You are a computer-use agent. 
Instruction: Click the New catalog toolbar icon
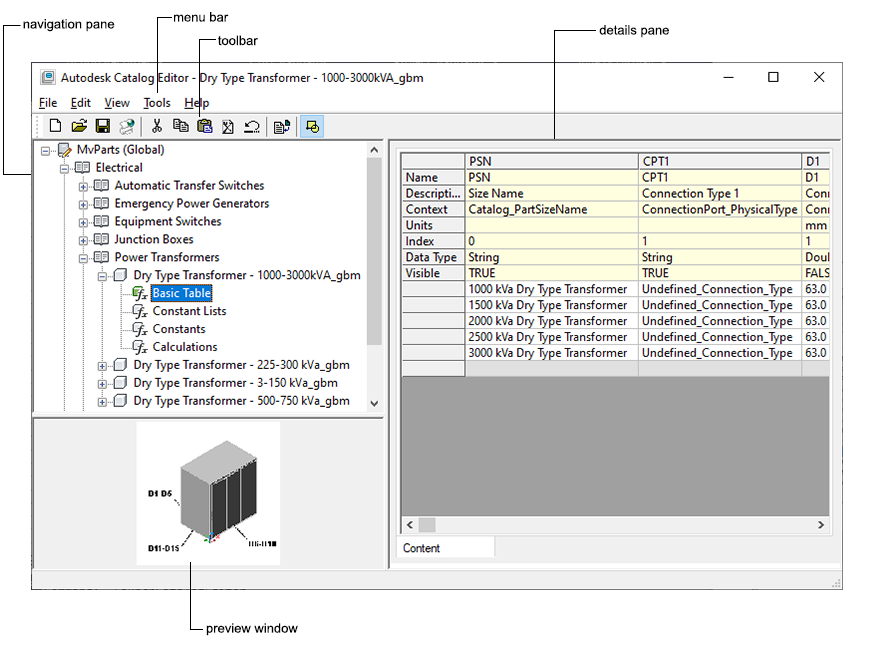(x=55, y=126)
